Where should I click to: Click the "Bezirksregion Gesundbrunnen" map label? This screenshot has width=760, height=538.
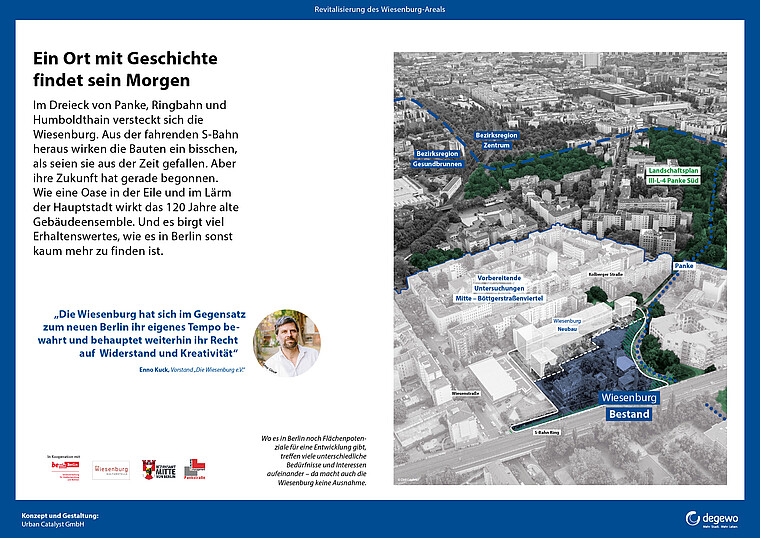(x=437, y=158)
